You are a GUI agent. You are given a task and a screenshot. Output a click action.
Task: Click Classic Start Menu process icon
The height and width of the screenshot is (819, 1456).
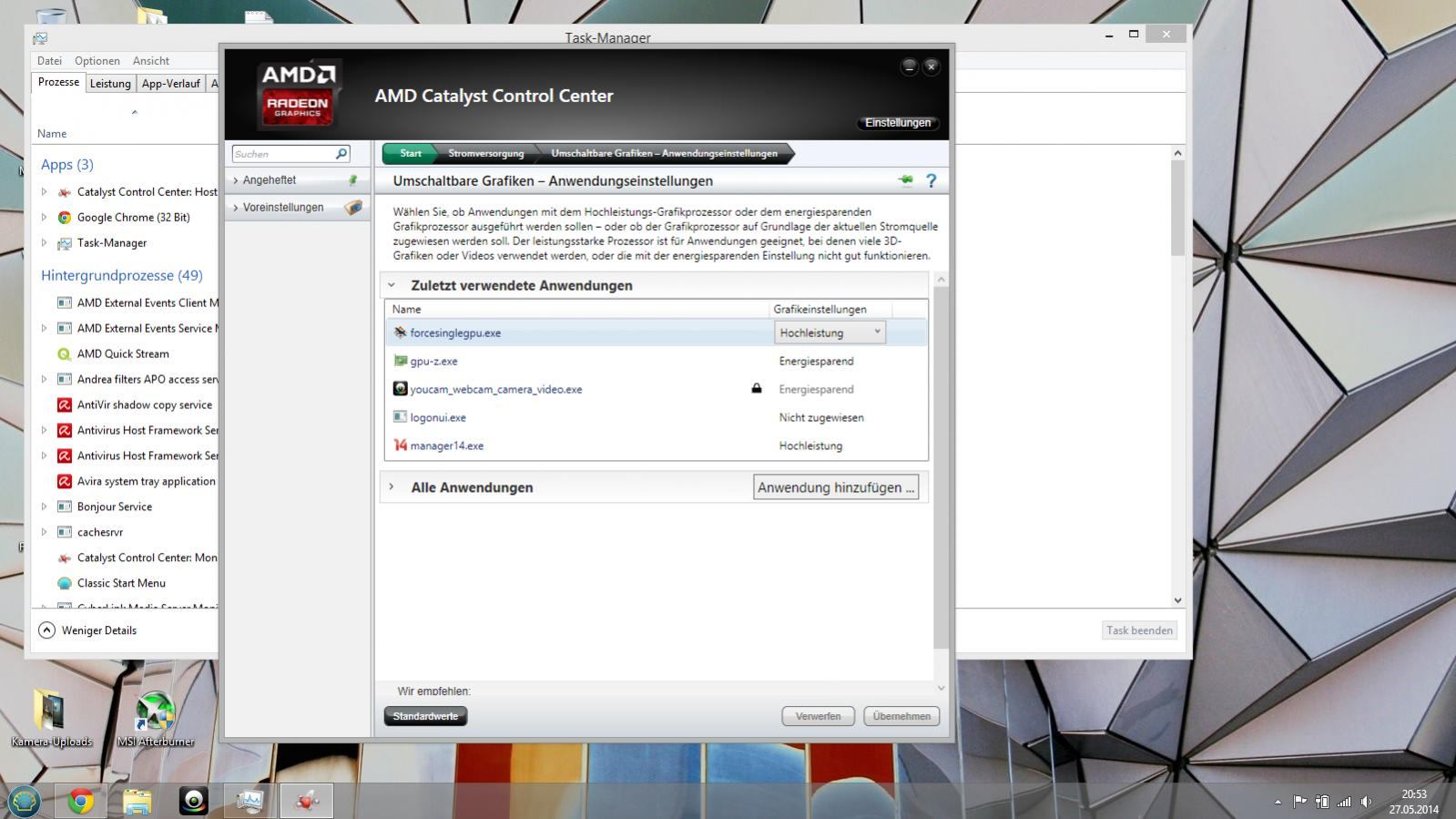coord(64,584)
